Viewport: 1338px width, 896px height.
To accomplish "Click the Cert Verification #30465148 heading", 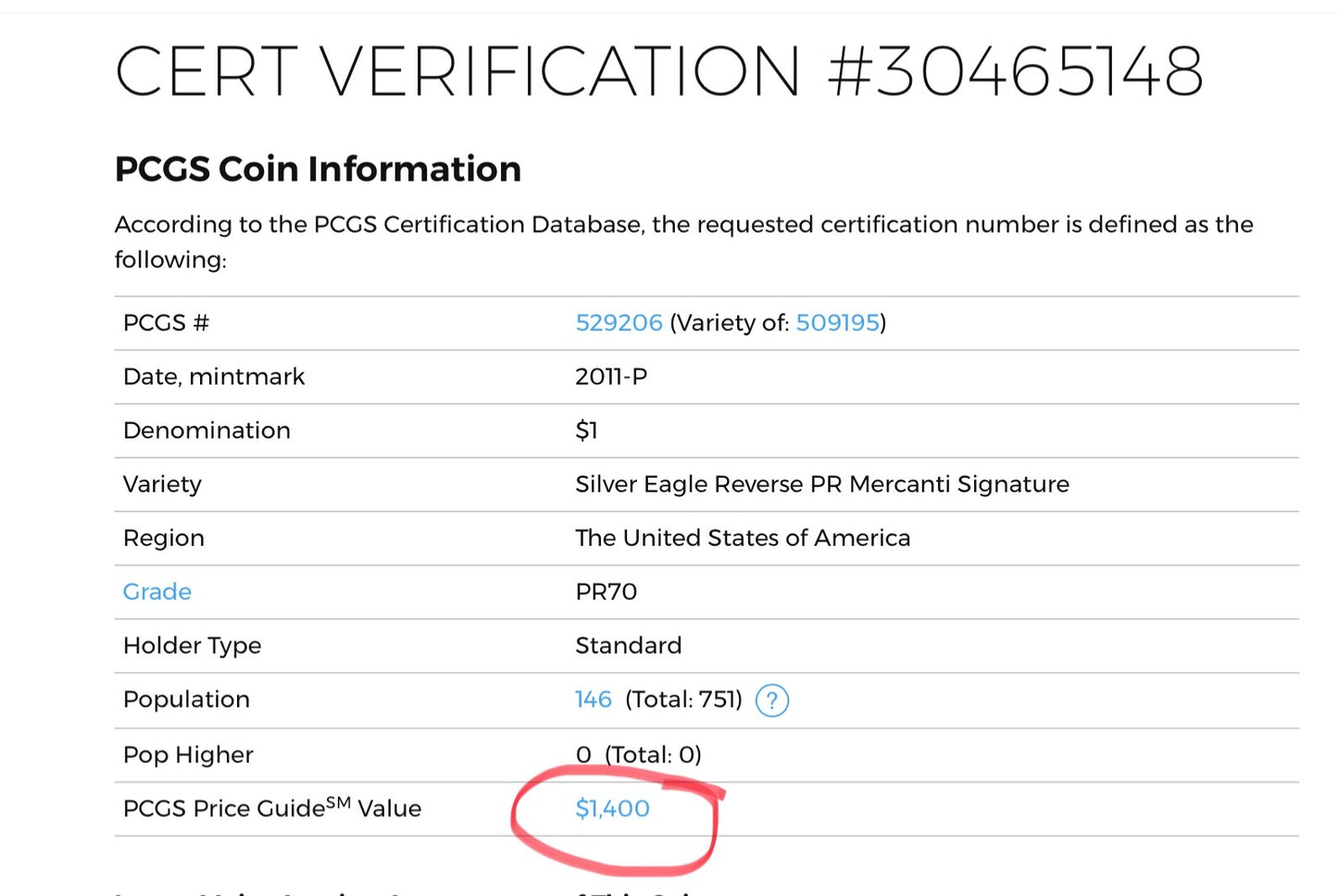I will pyautogui.click(x=658, y=72).
